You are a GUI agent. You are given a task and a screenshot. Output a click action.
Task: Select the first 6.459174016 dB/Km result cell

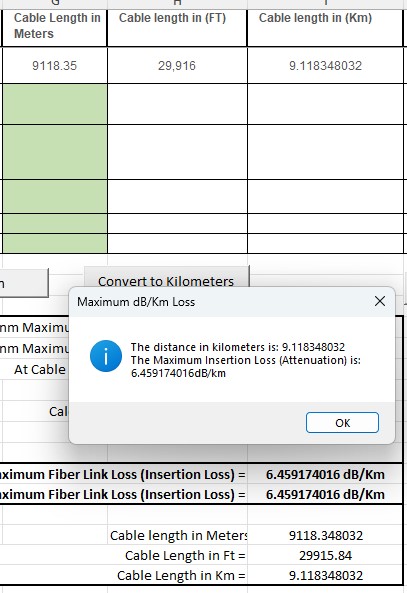(x=325, y=474)
